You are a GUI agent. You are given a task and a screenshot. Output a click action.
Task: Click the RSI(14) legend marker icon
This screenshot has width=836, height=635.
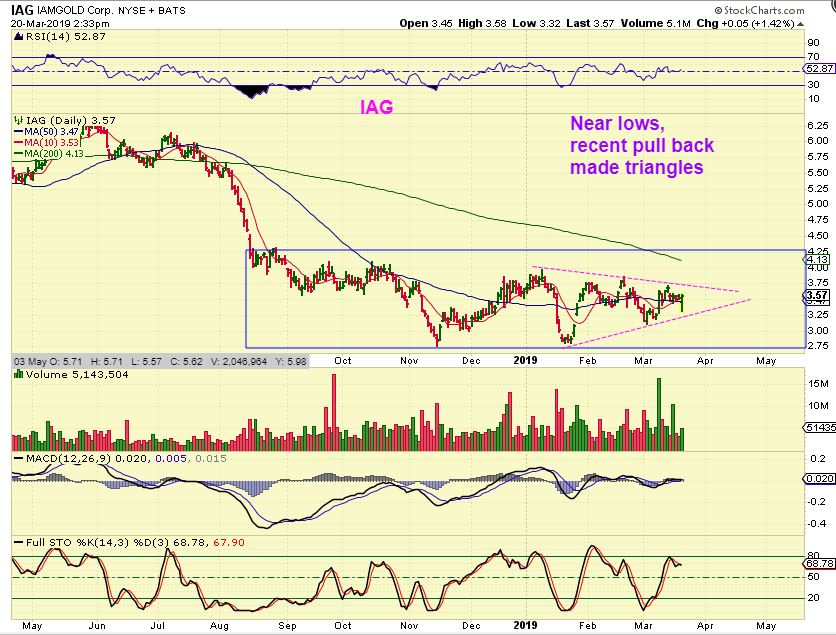coord(18,36)
